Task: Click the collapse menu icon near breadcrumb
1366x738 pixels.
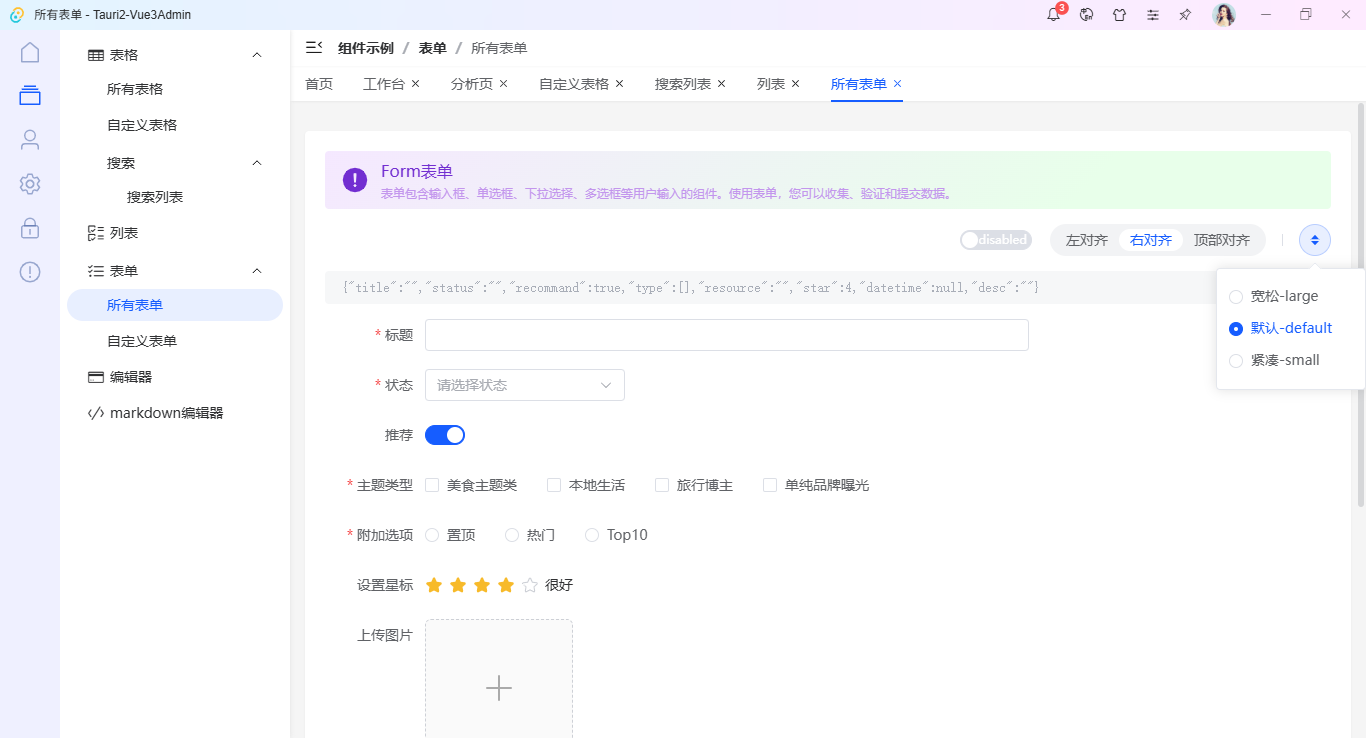Action: coord(314,47)
